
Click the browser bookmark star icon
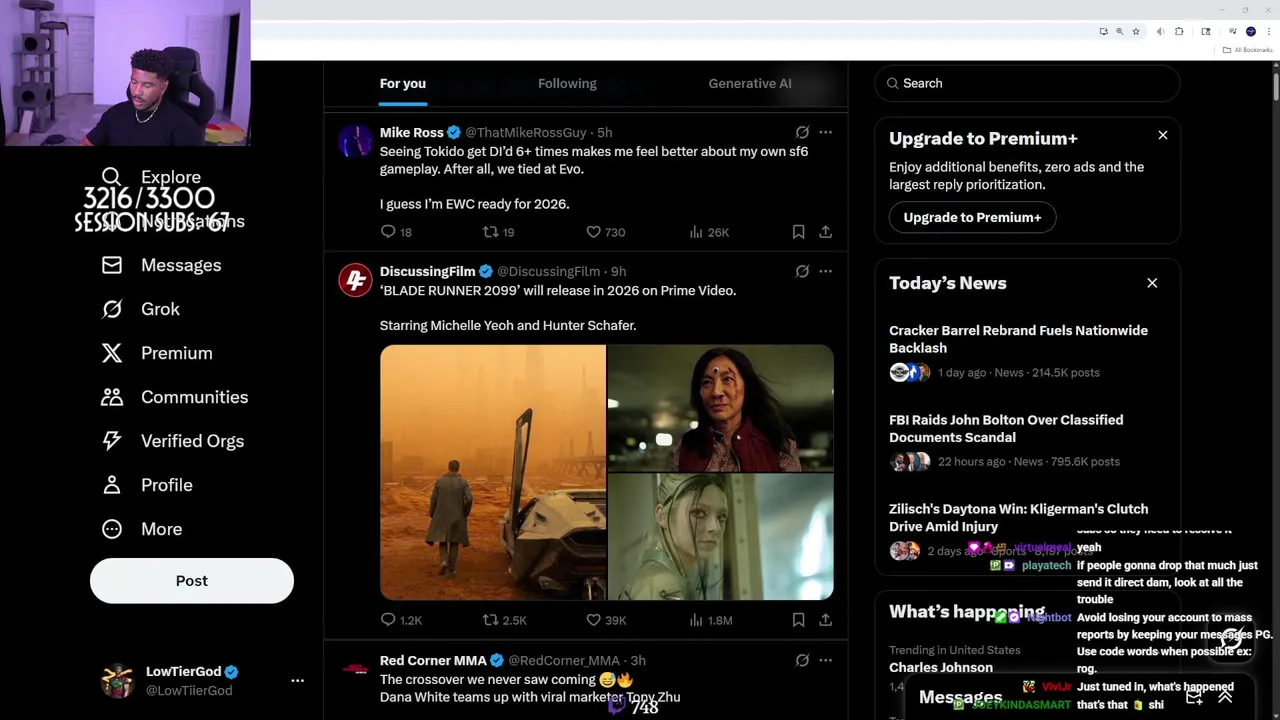point(1136,32)
